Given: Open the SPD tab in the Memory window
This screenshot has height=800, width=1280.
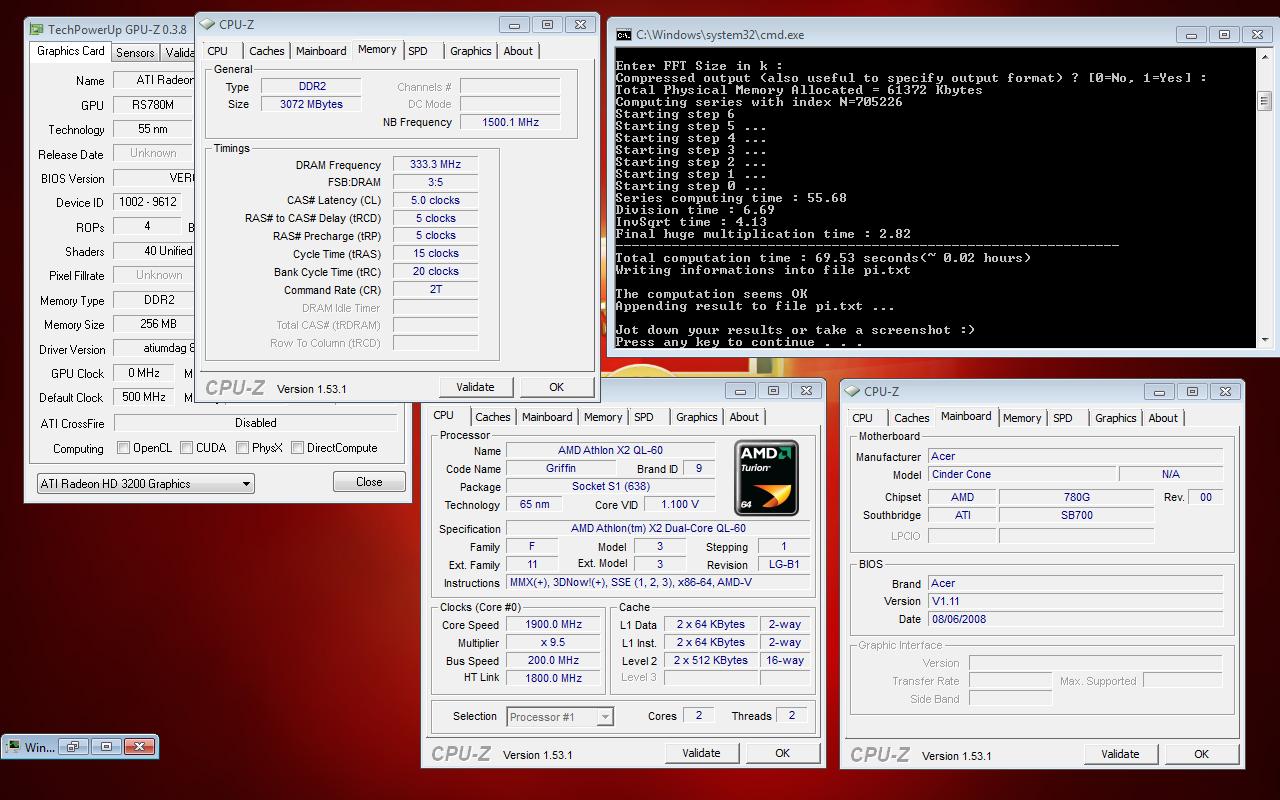Looking at the screenshot, I should point(418,51).
